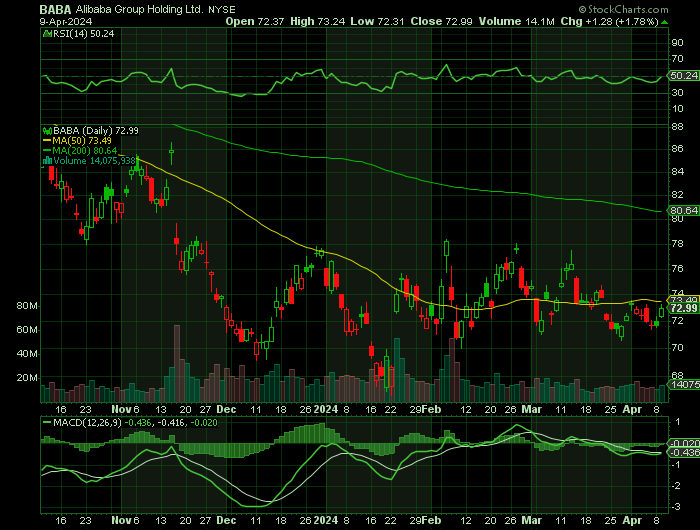Click the 68 label on the price axis
Image resolution: width=700 pixels, height=530 pixels.
point(677,376)
